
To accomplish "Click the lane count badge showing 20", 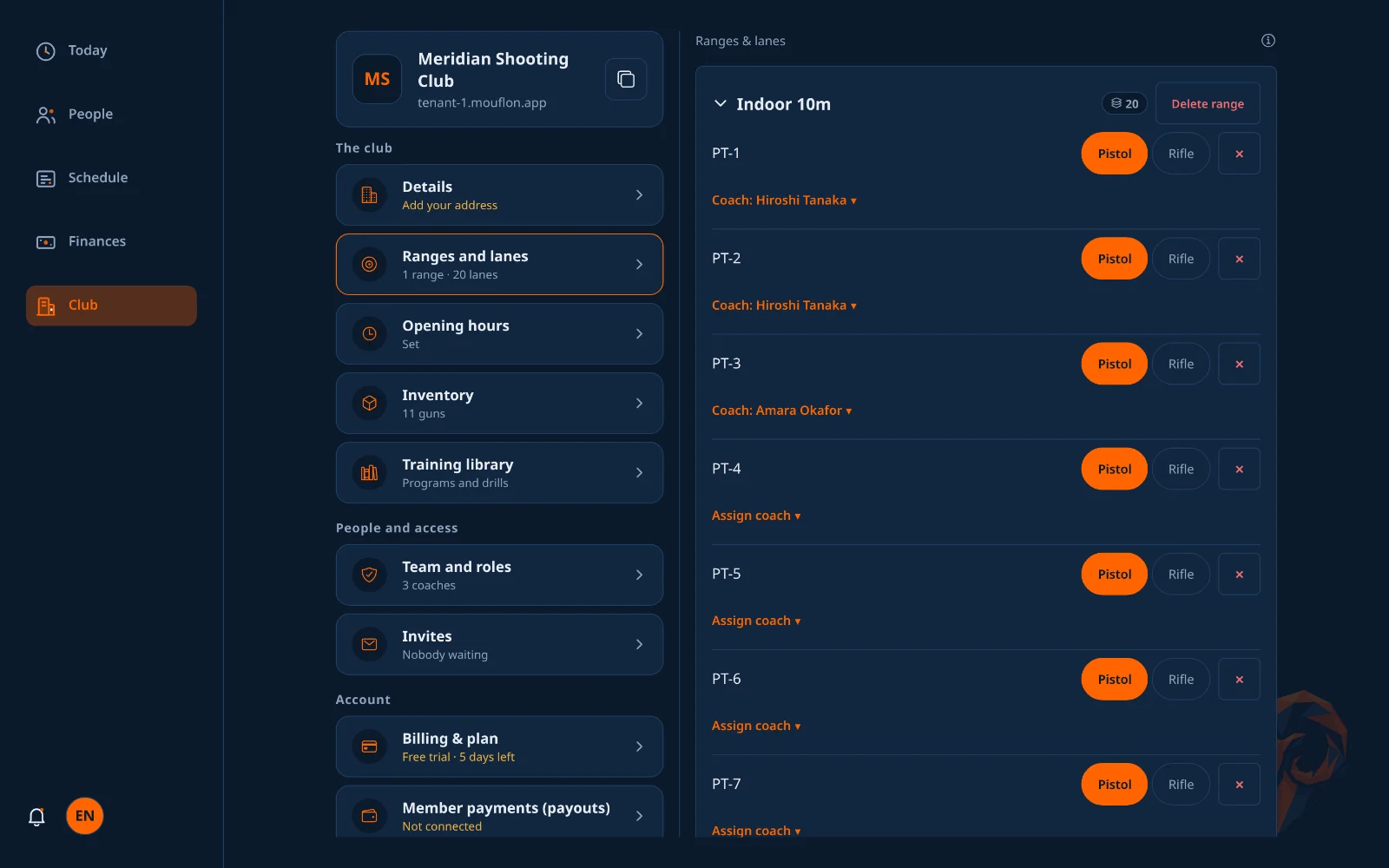I will pos(1124,103).
